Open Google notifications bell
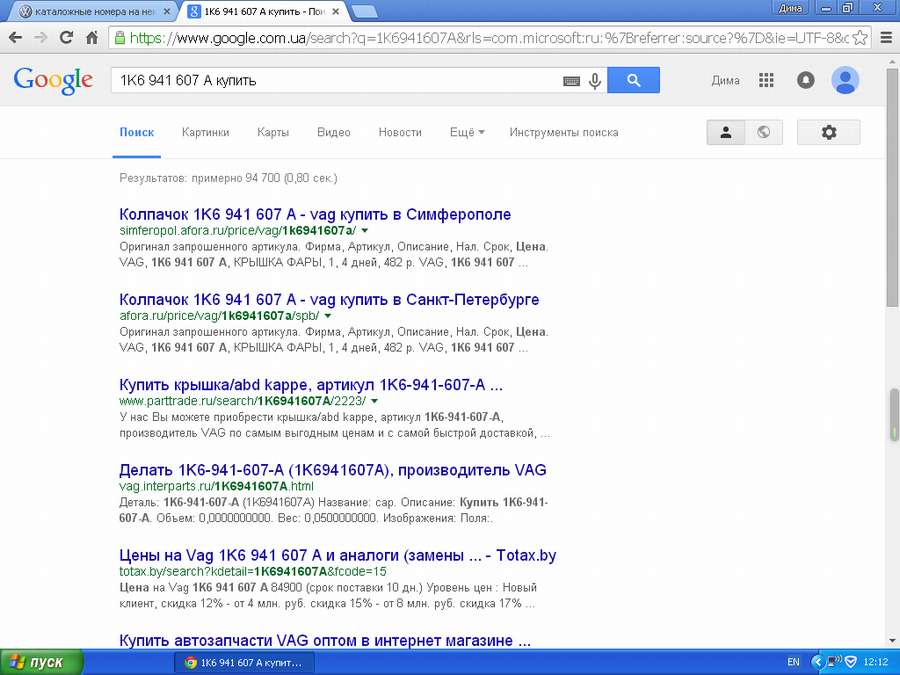 coord(806,81)
